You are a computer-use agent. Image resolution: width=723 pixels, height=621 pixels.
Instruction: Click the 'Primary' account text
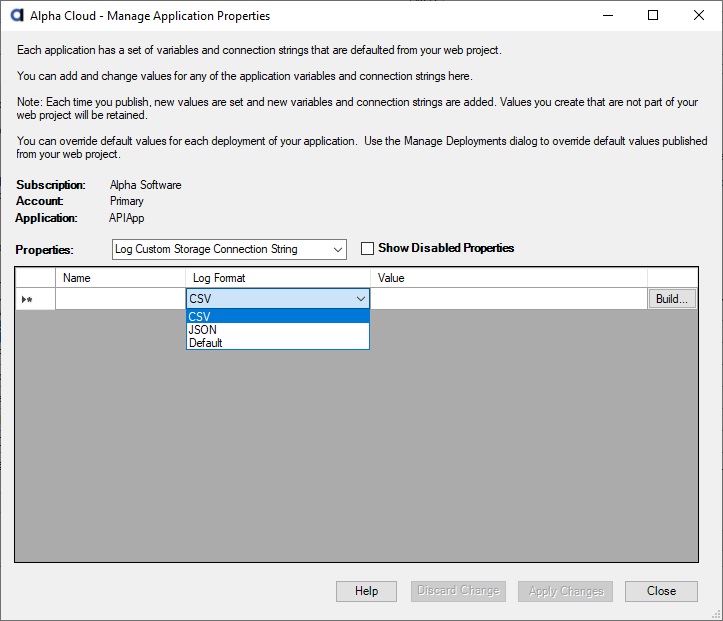(x=127, y=201)
